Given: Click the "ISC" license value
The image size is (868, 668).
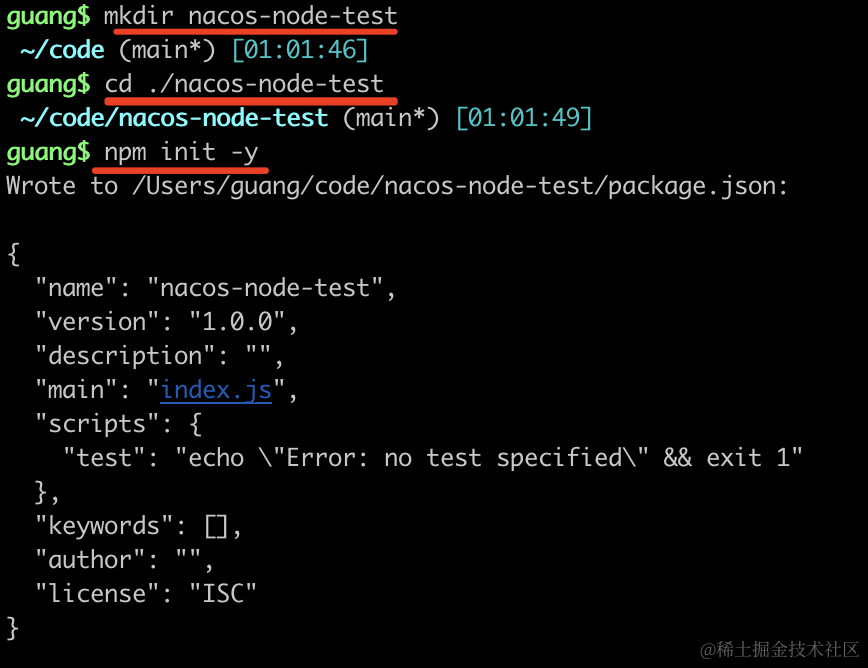Looking at the screenshot, I should (x=222, y=594).
